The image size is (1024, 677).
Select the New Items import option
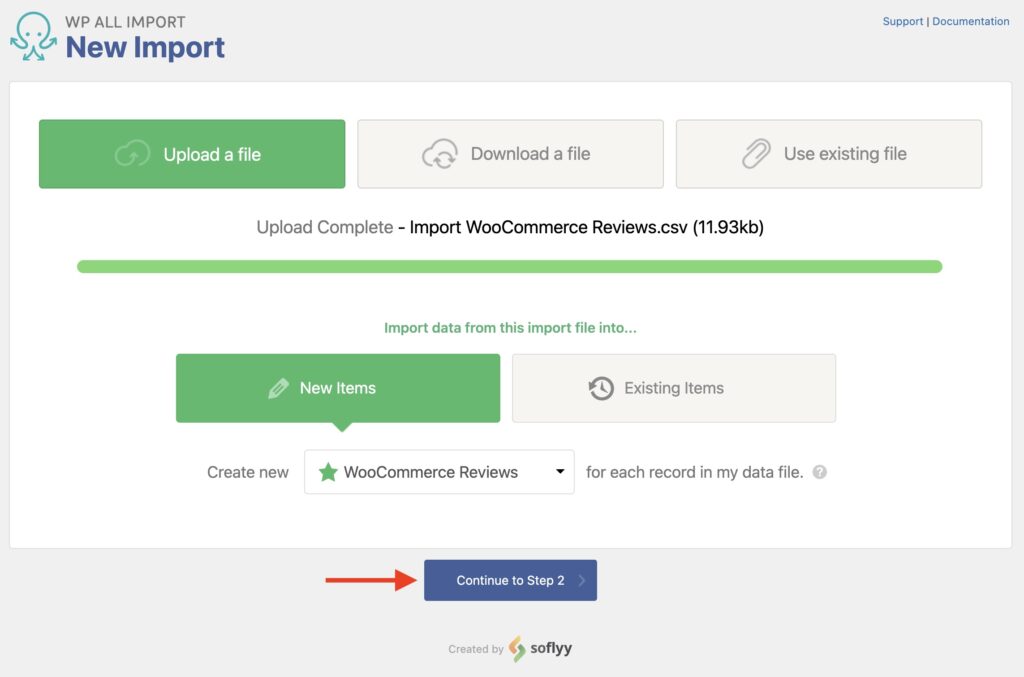[338, 388]
